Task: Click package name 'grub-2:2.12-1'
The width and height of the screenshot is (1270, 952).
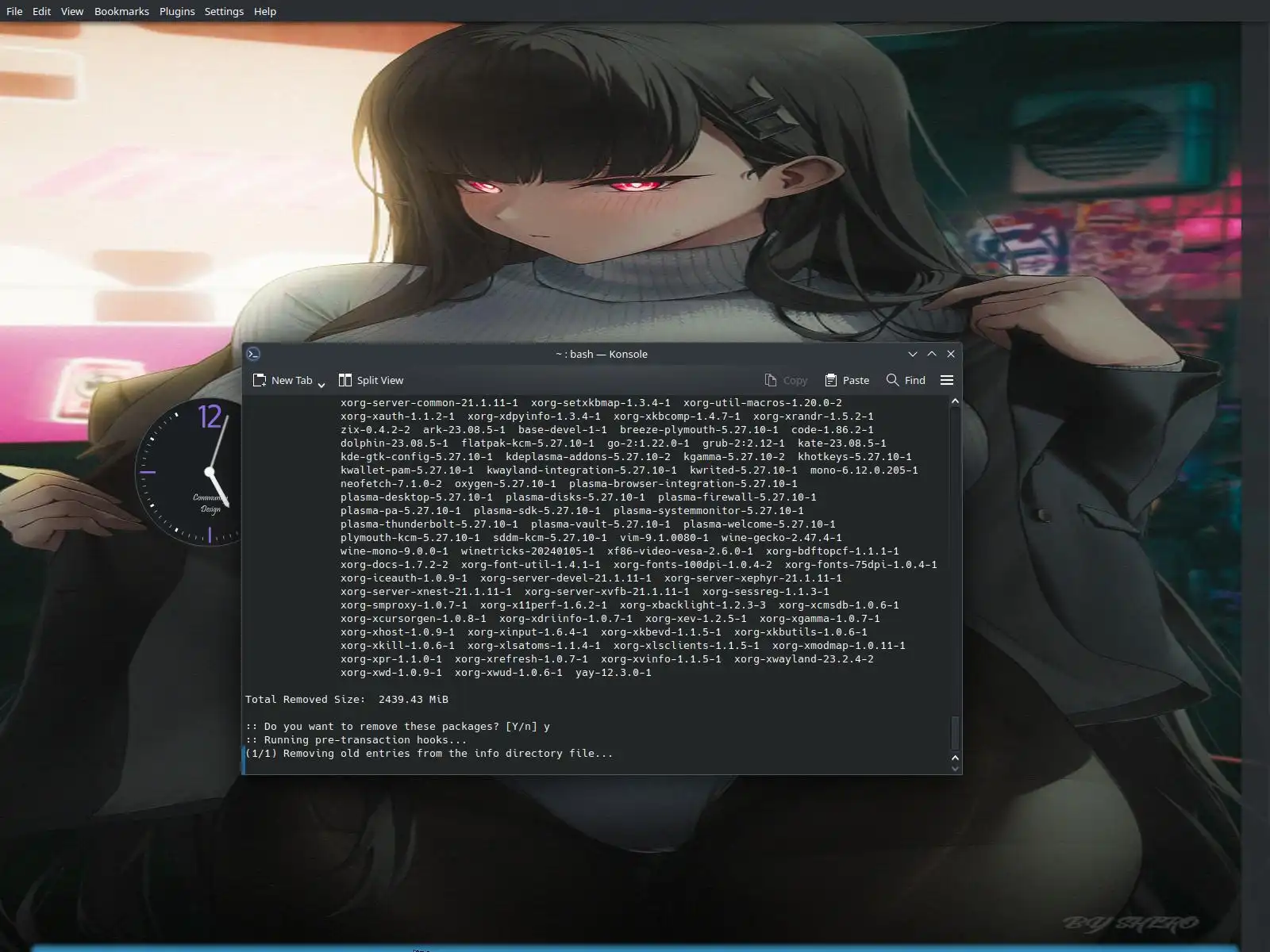Action: point(744,443)
